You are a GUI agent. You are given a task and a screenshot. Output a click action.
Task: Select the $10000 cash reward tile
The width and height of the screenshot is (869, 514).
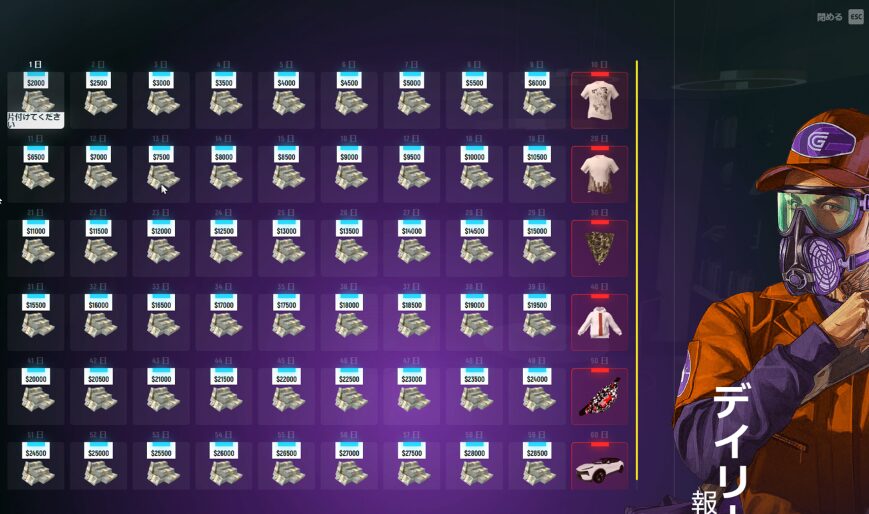(474, 173)
